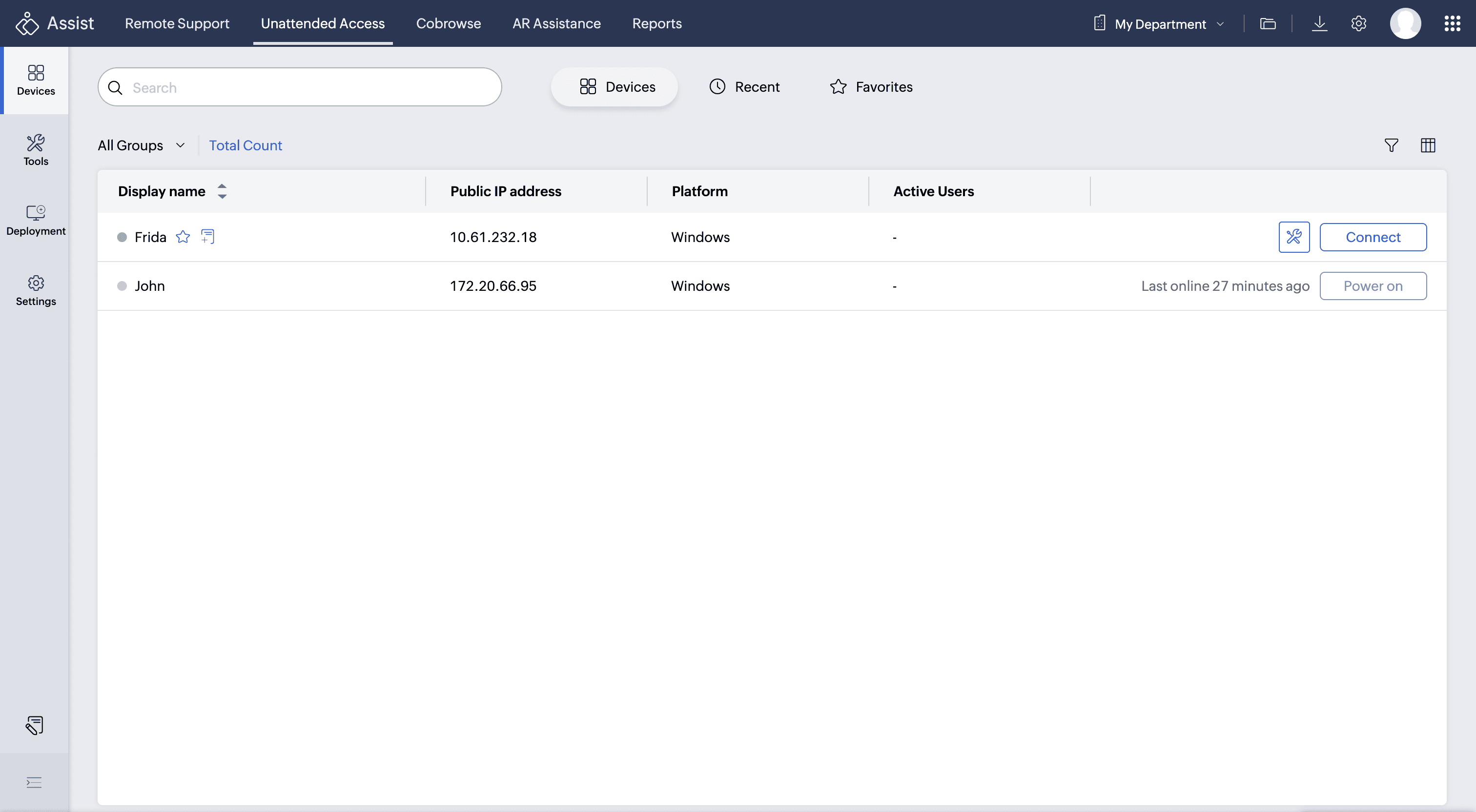Open the user profile avatar menu
The height and width of the screenshot is (812, 1476).
point(1404,23)
